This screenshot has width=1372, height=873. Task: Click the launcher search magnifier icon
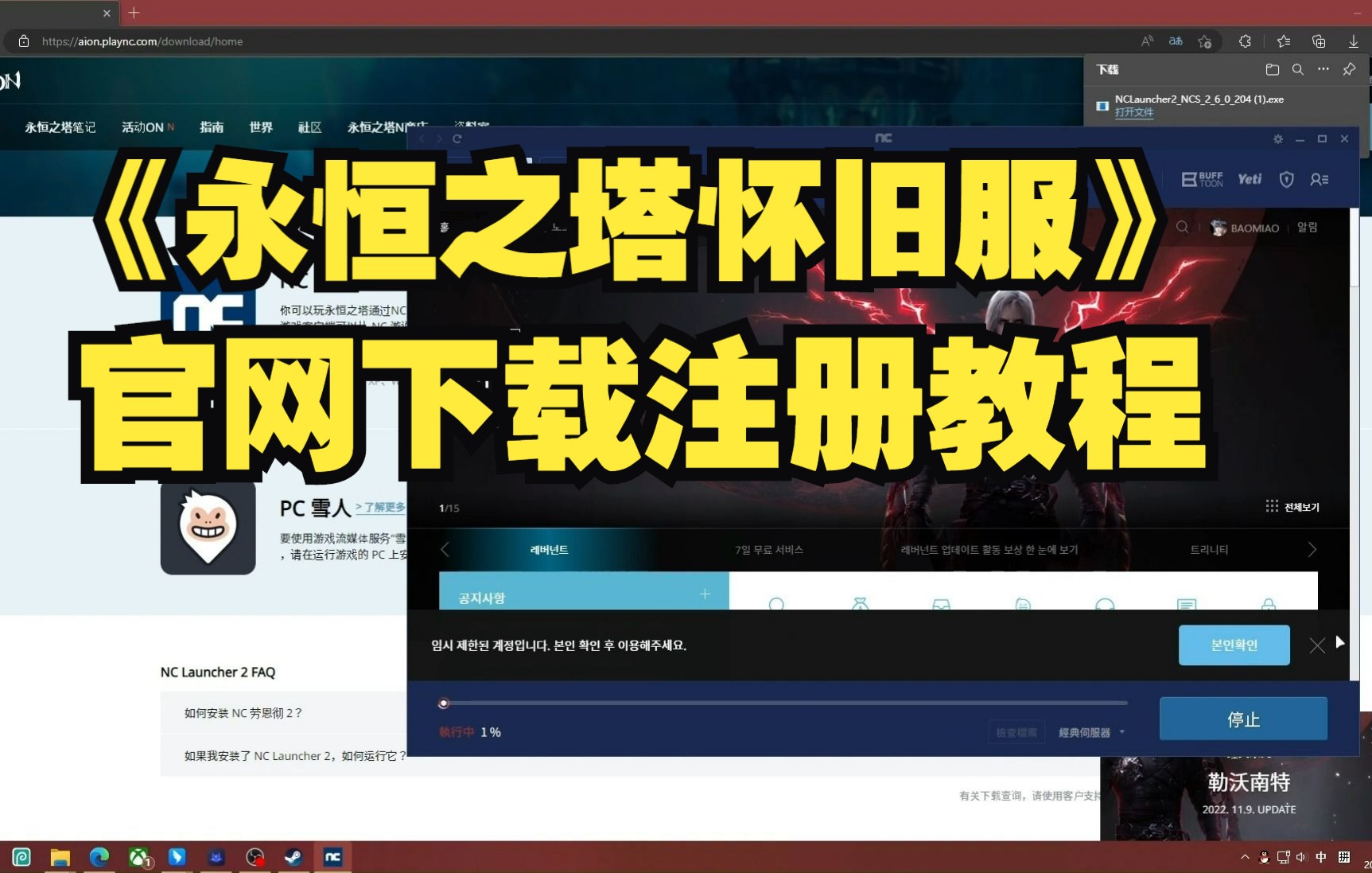(1183, 228)
